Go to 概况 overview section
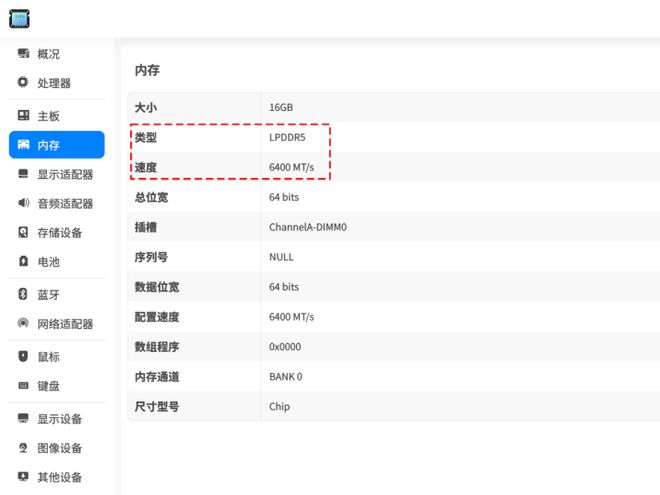The image size is (660, 495). pyautogui.click(x=48, y=54)
